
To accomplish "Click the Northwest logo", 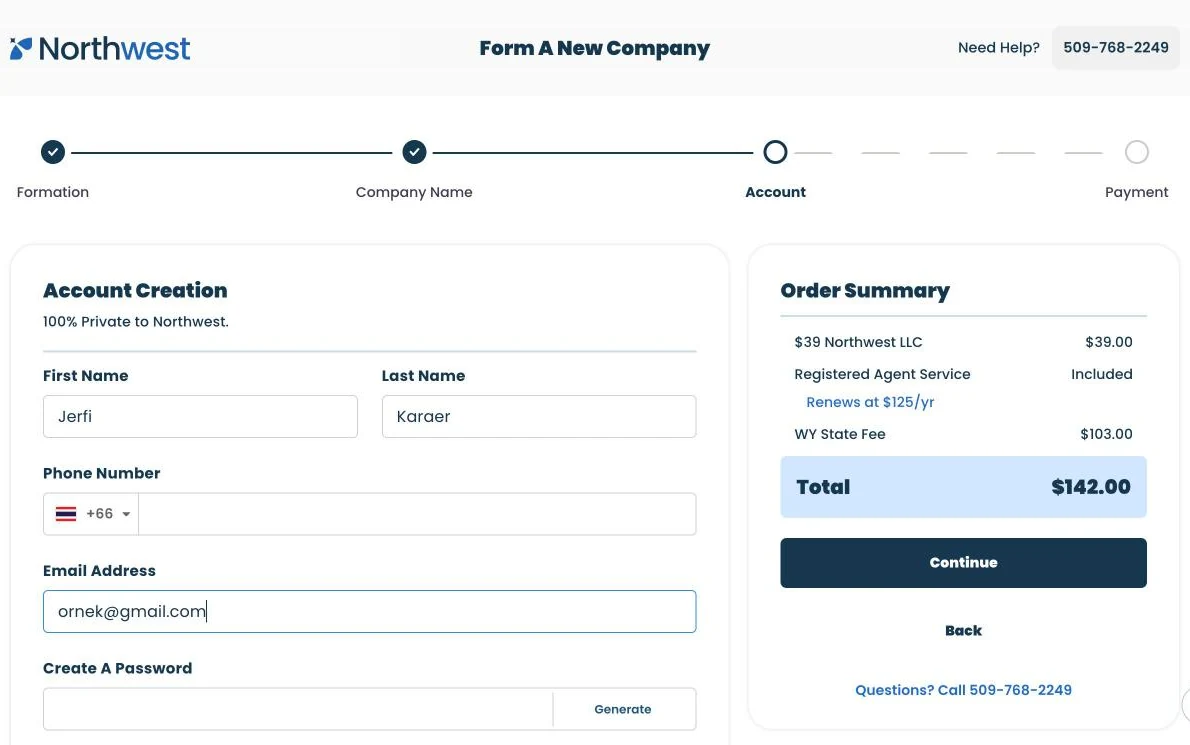I will pos(99,49).
